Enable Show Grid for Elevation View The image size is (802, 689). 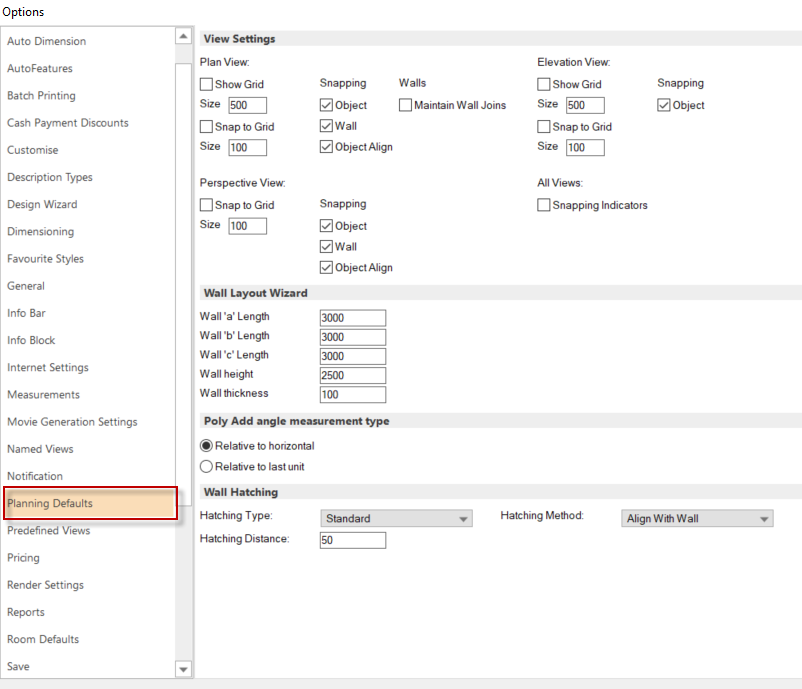(x=543, y=84)
